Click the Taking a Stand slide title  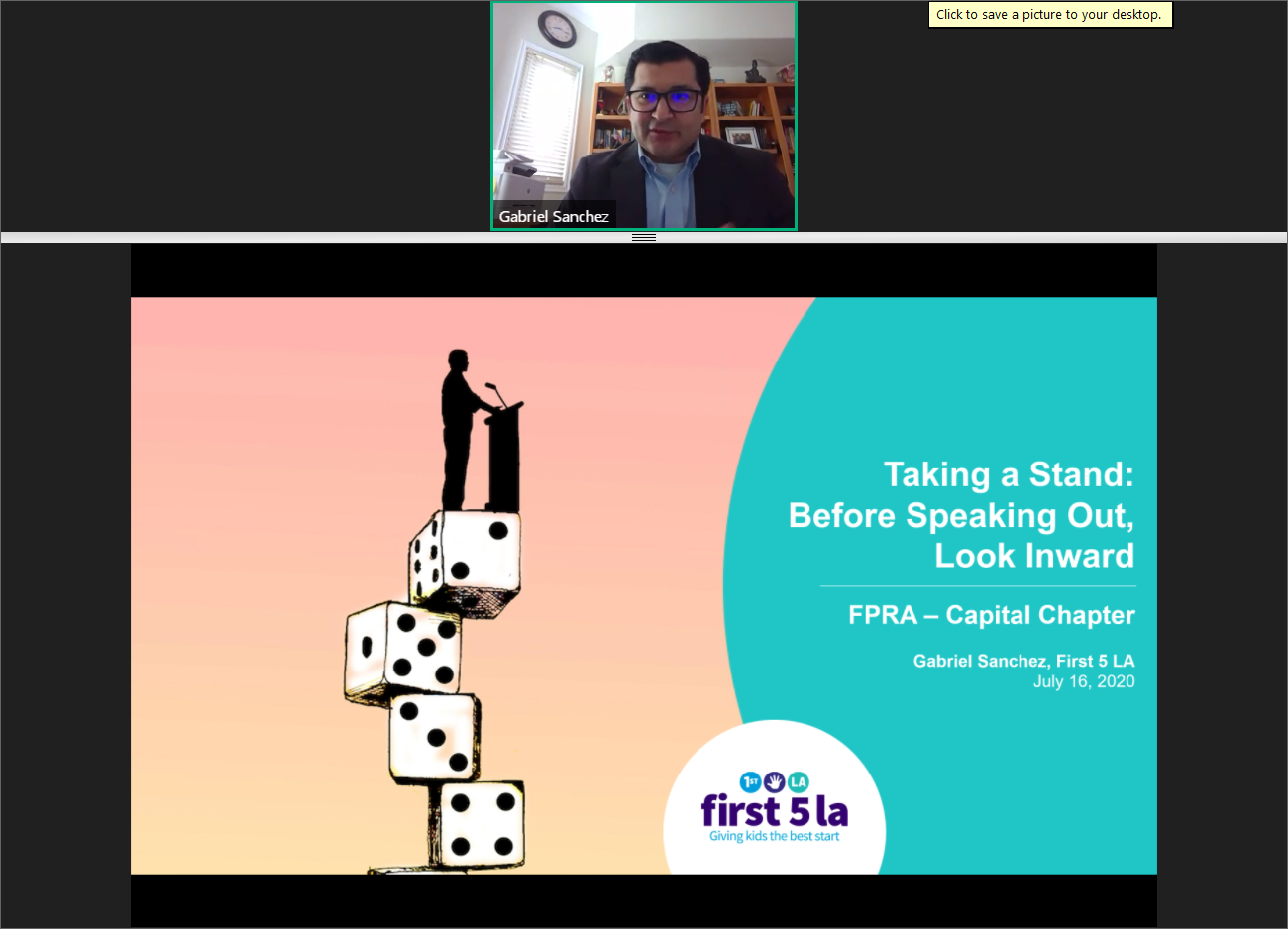tap(961, 515)
